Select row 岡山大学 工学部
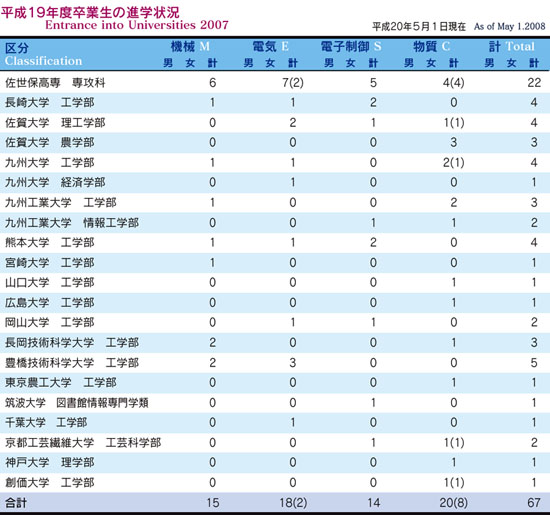Screen dimensions: 550x515 [275, 323]
